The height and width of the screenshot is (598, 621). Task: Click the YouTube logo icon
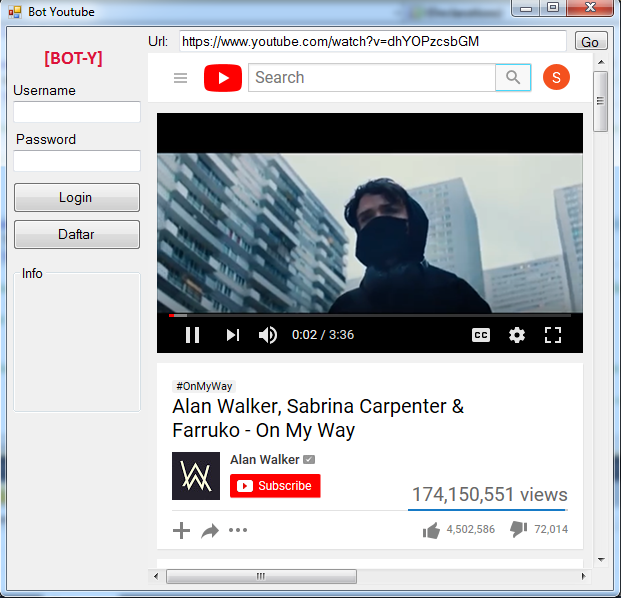point(223,78)
